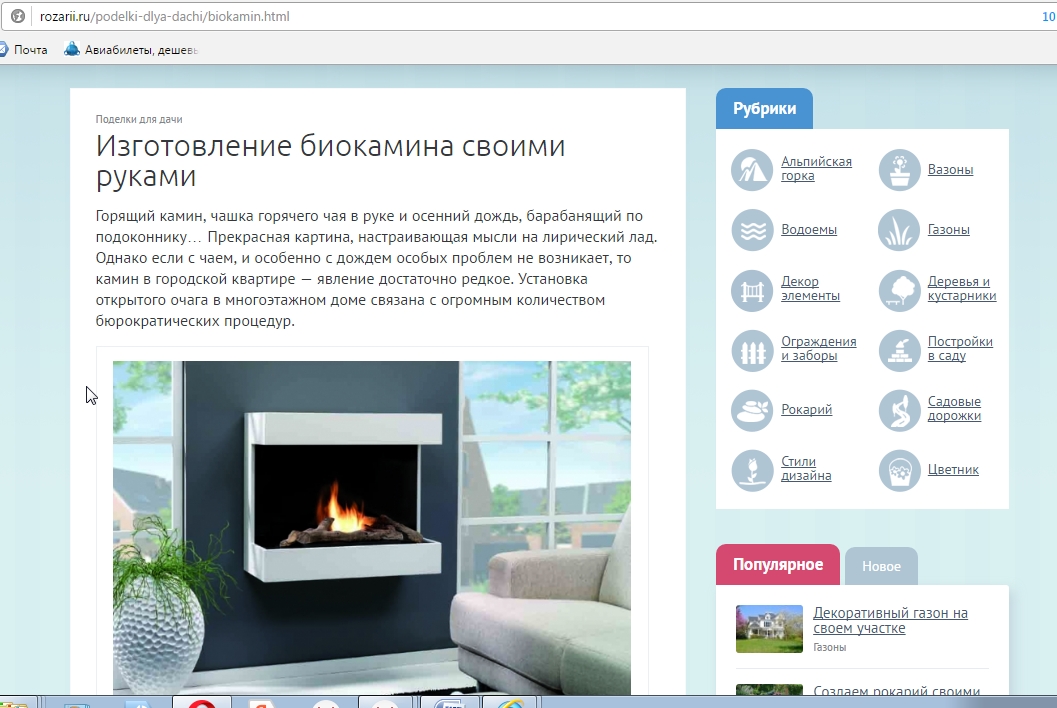Open the Водоемы category link
Viewport: 1057px width, 708px height.
808,230
